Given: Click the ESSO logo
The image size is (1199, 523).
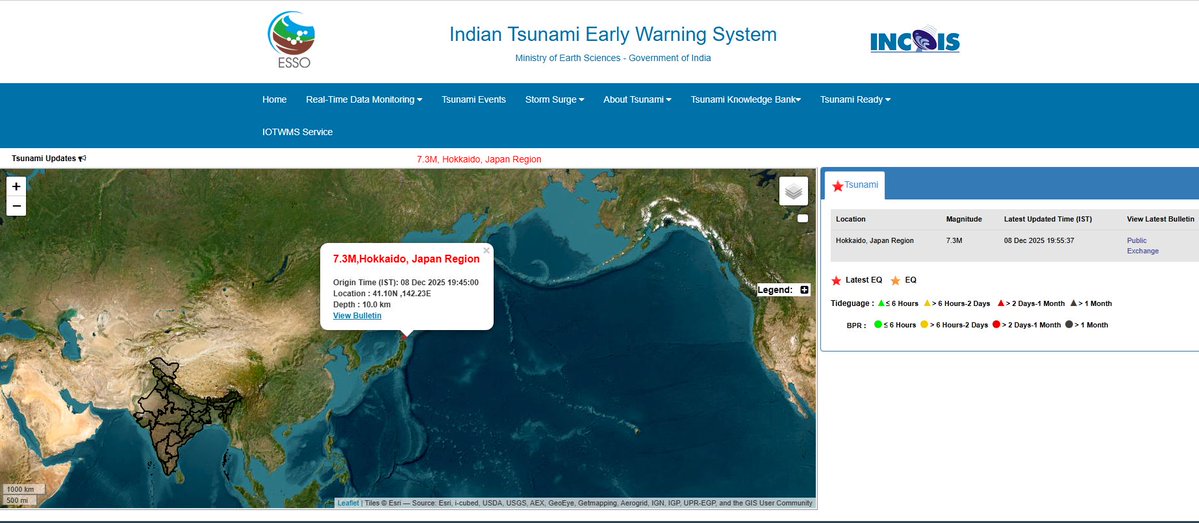Looking at the screenshot, I should coord(291,40).
